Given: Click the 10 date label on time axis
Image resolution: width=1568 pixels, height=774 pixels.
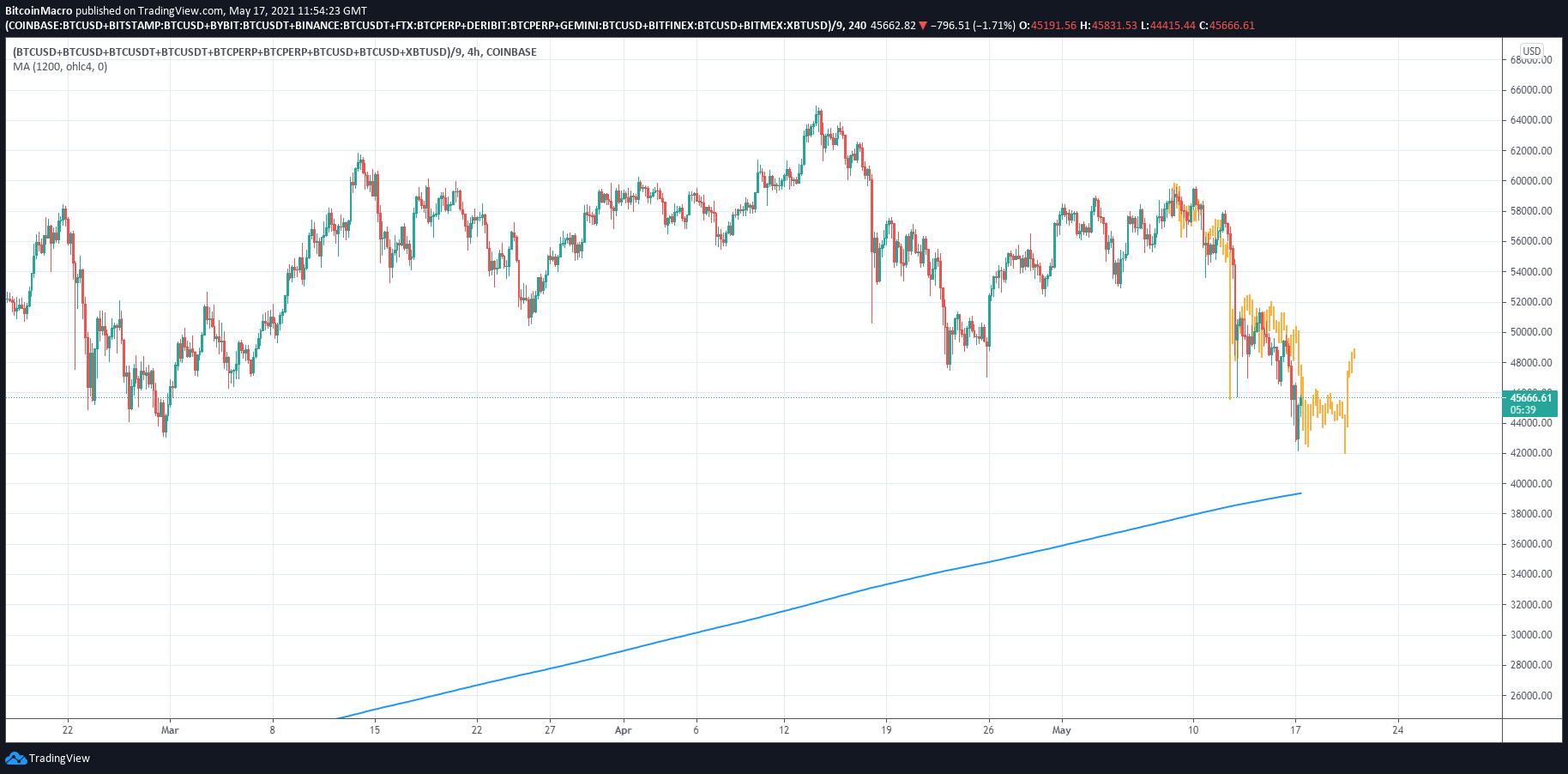Looking at the screenshot, I should 1193,730.
